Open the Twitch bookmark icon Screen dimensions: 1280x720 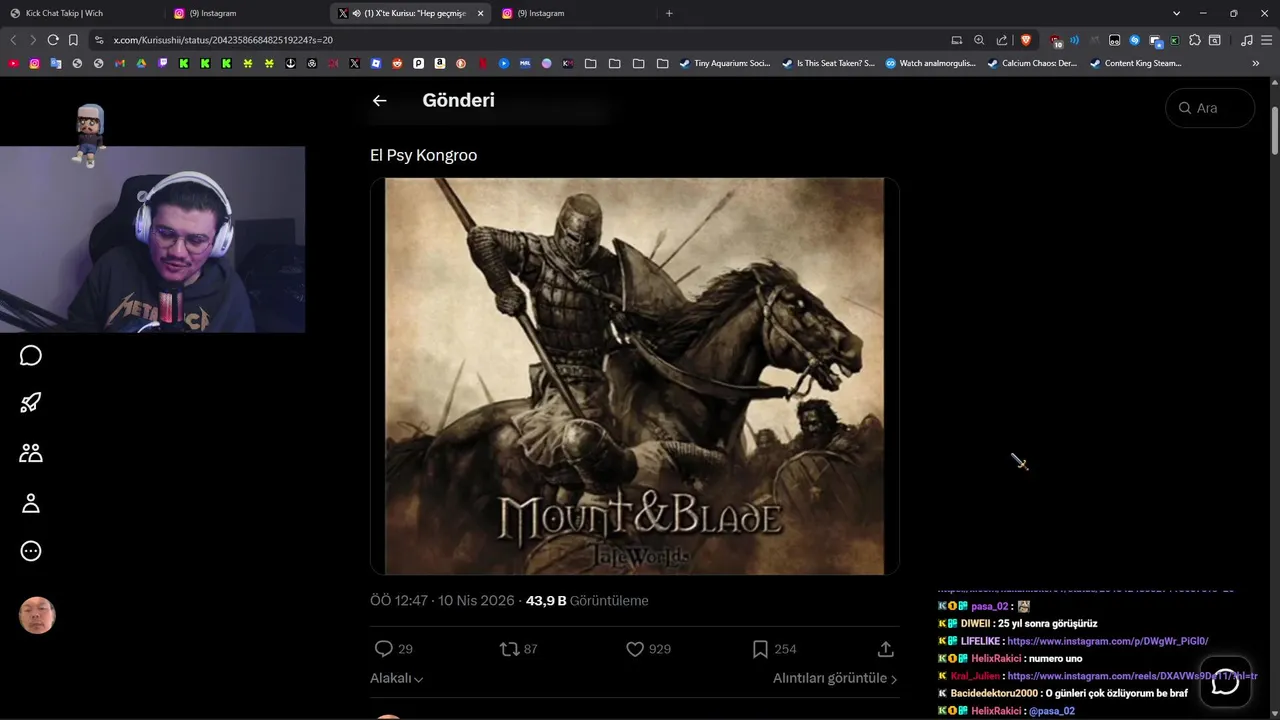point(163,63)
